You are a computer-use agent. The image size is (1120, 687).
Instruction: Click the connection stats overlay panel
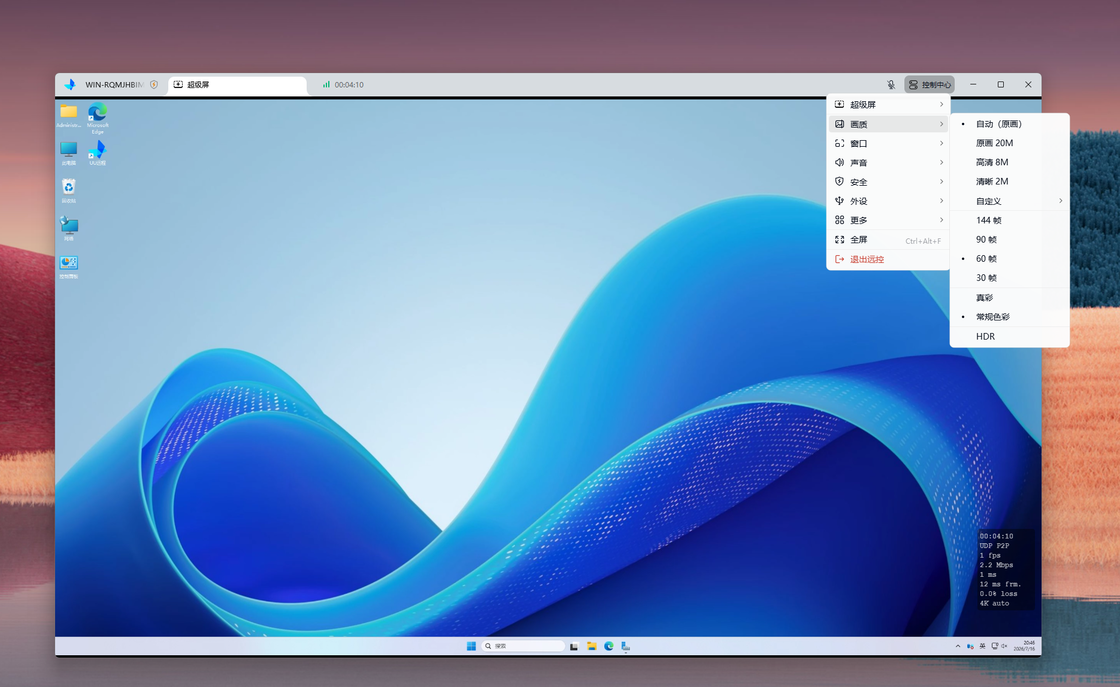(1006, 569)
